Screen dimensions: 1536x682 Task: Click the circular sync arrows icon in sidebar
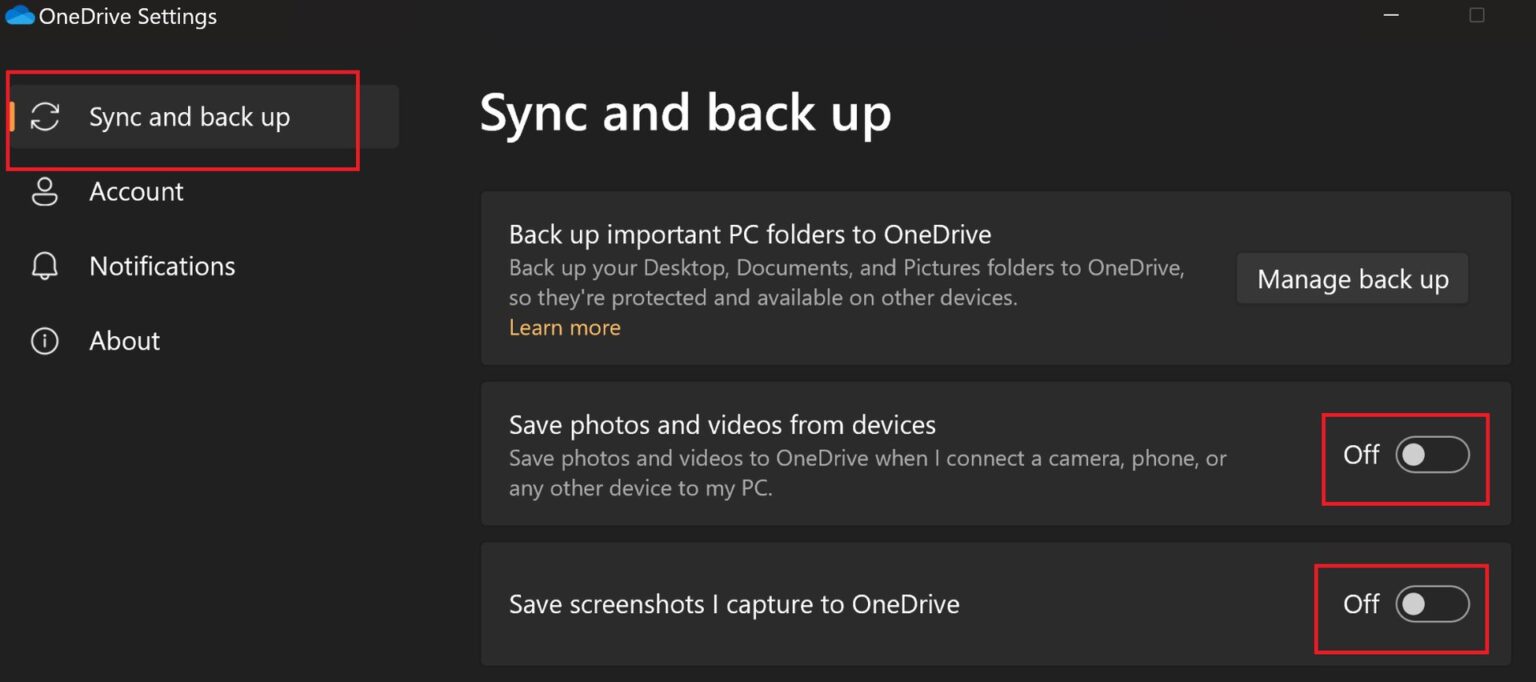(x=45, y=117)
